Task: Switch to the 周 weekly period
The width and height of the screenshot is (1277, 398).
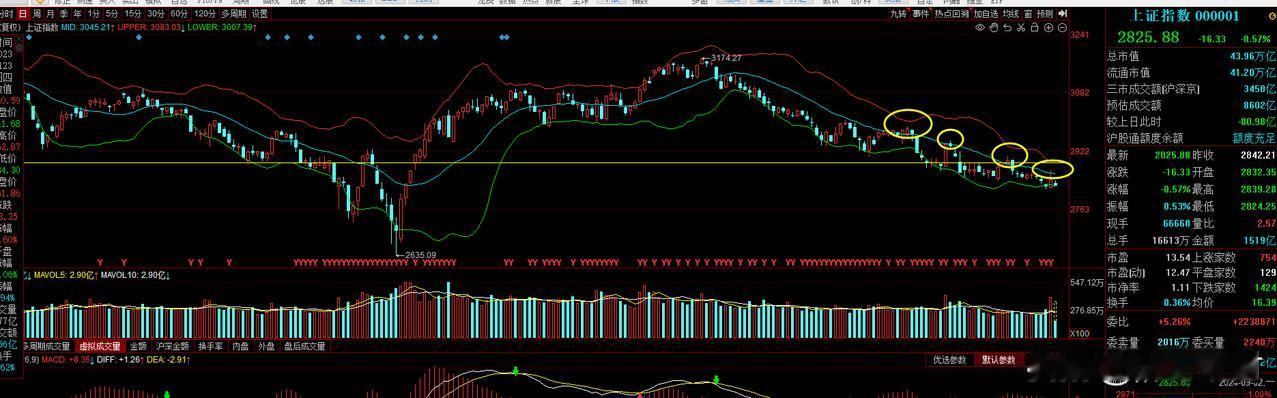Action: coord(36,14)
